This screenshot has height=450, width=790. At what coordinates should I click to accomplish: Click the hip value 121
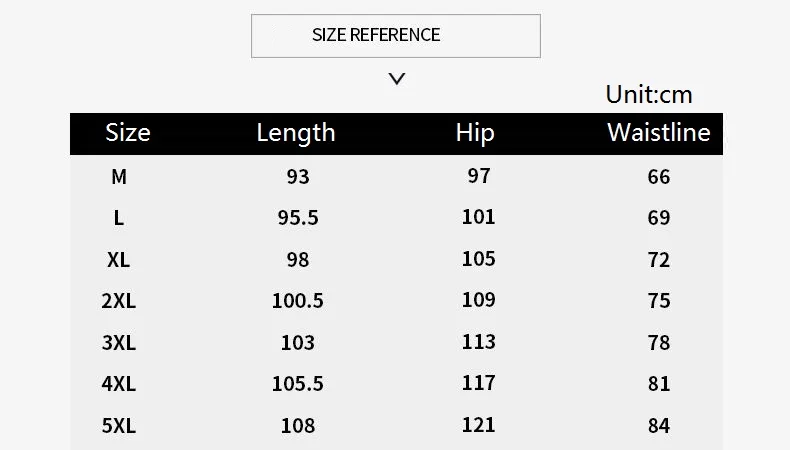pos(479,425)
